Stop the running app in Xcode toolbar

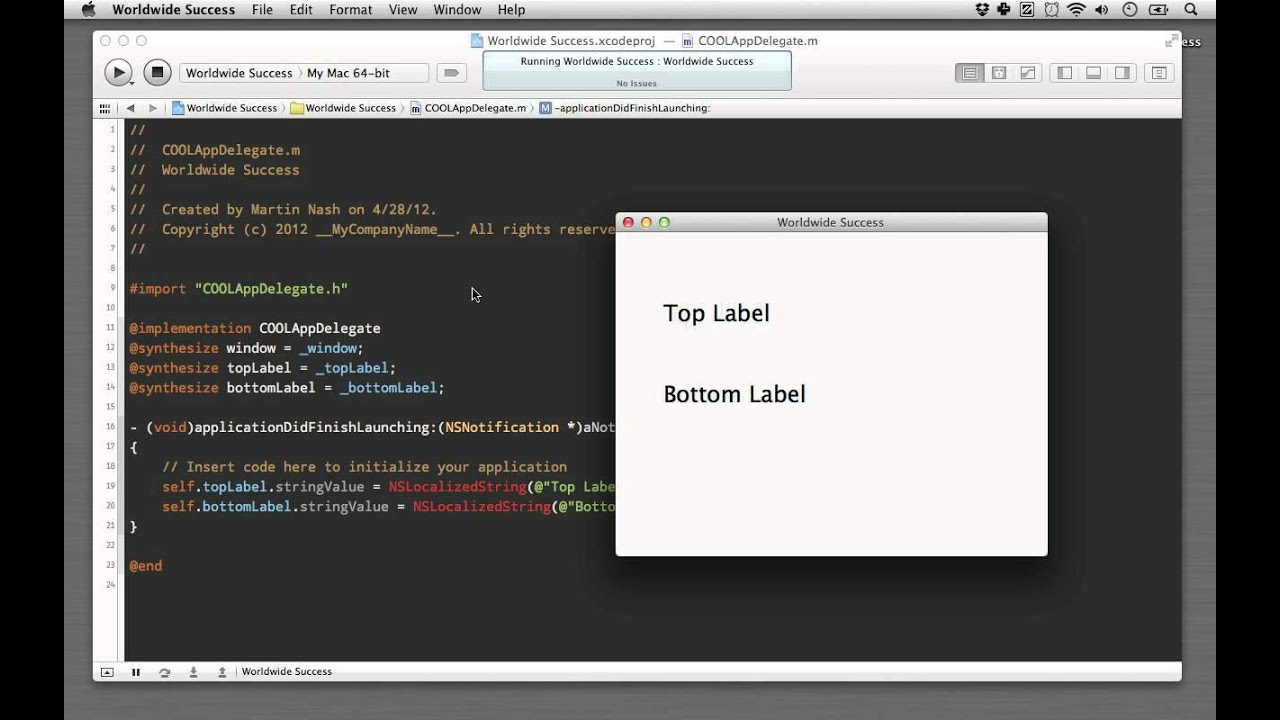157,72
